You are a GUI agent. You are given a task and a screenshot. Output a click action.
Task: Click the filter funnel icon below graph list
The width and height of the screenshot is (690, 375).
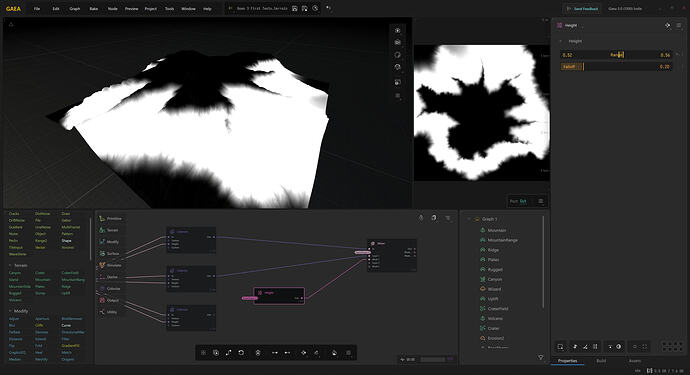point(541,358)
